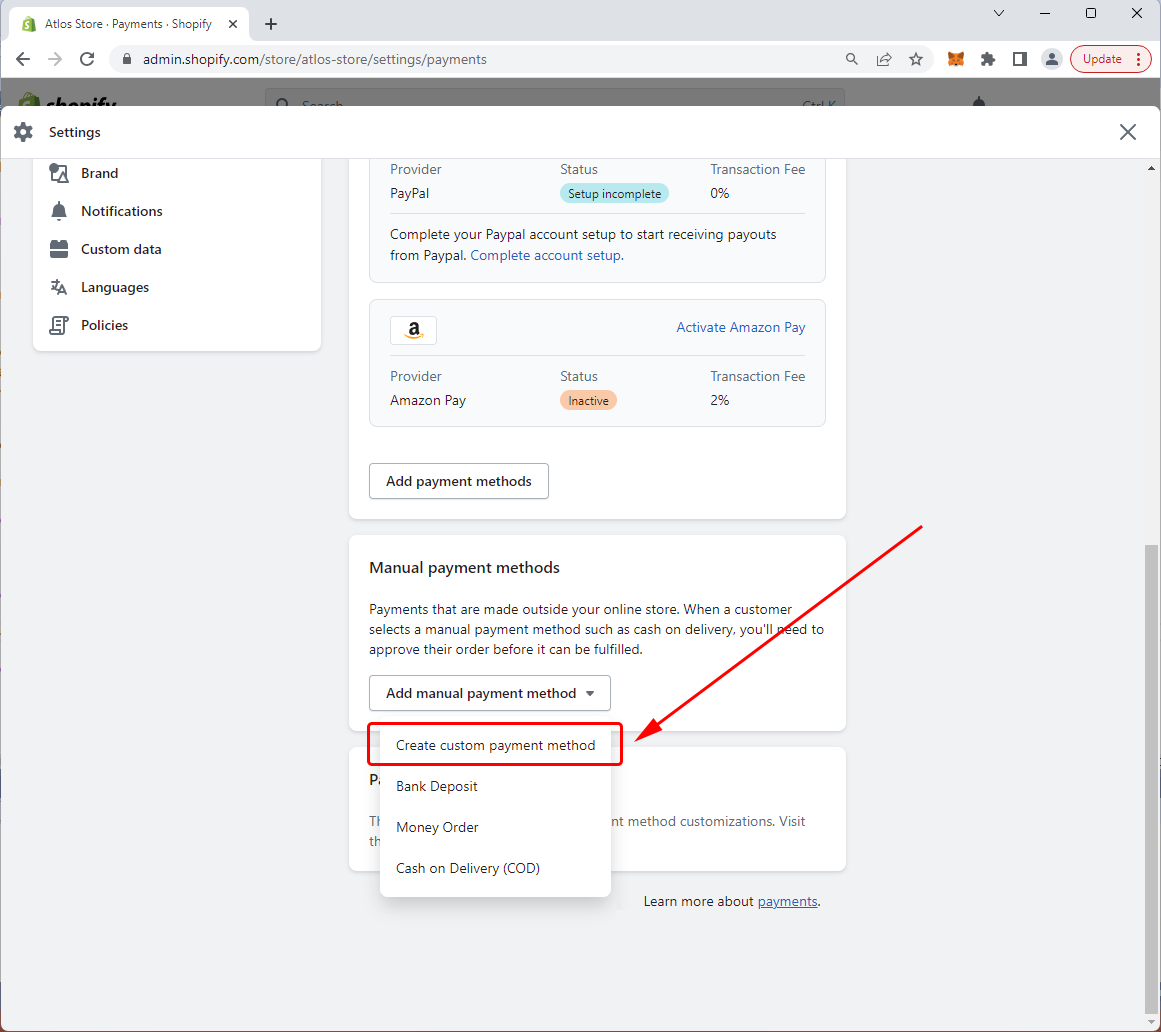The image size is (1161, 1032).
Task: Click the Settings gear icon
Action: (x=23, y=132)
